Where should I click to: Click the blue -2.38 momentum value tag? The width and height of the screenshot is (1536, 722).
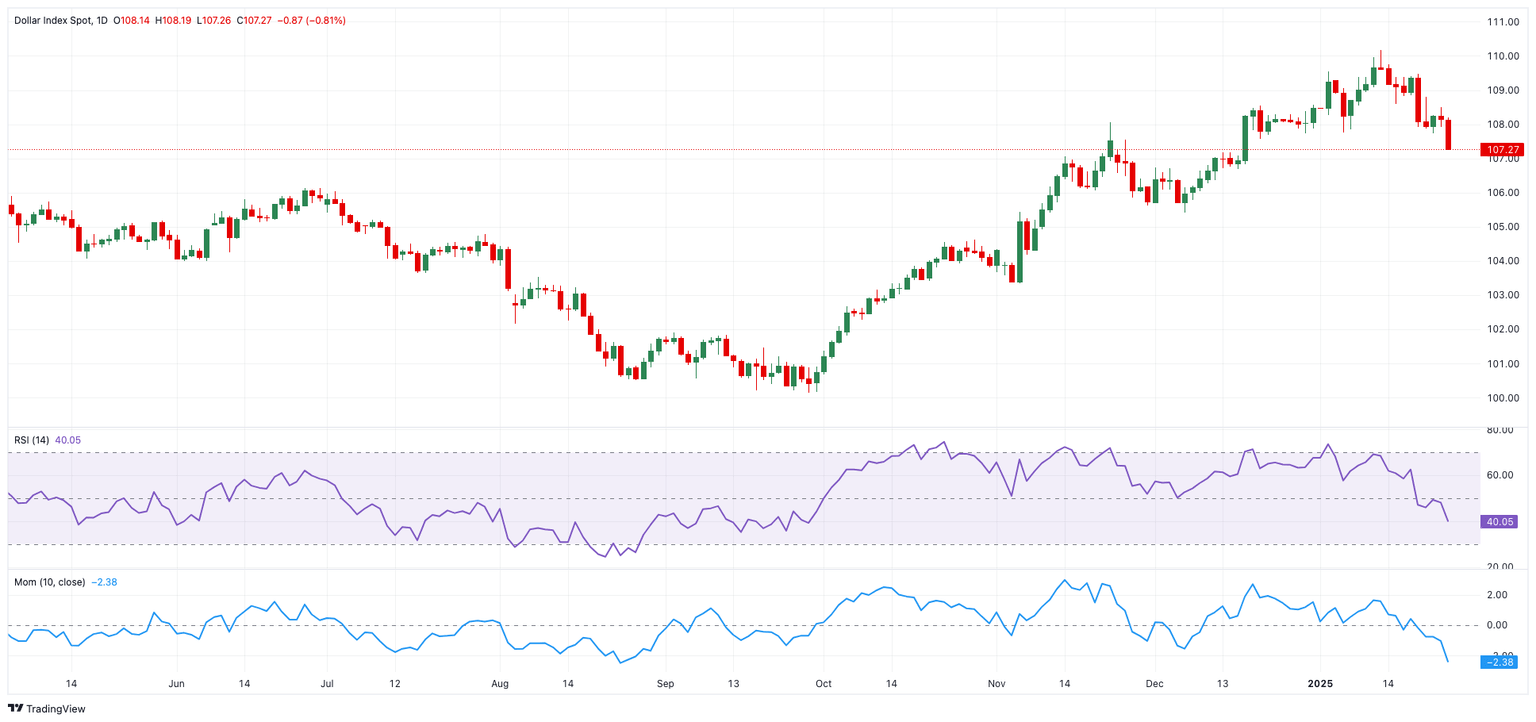[1503, 662]
